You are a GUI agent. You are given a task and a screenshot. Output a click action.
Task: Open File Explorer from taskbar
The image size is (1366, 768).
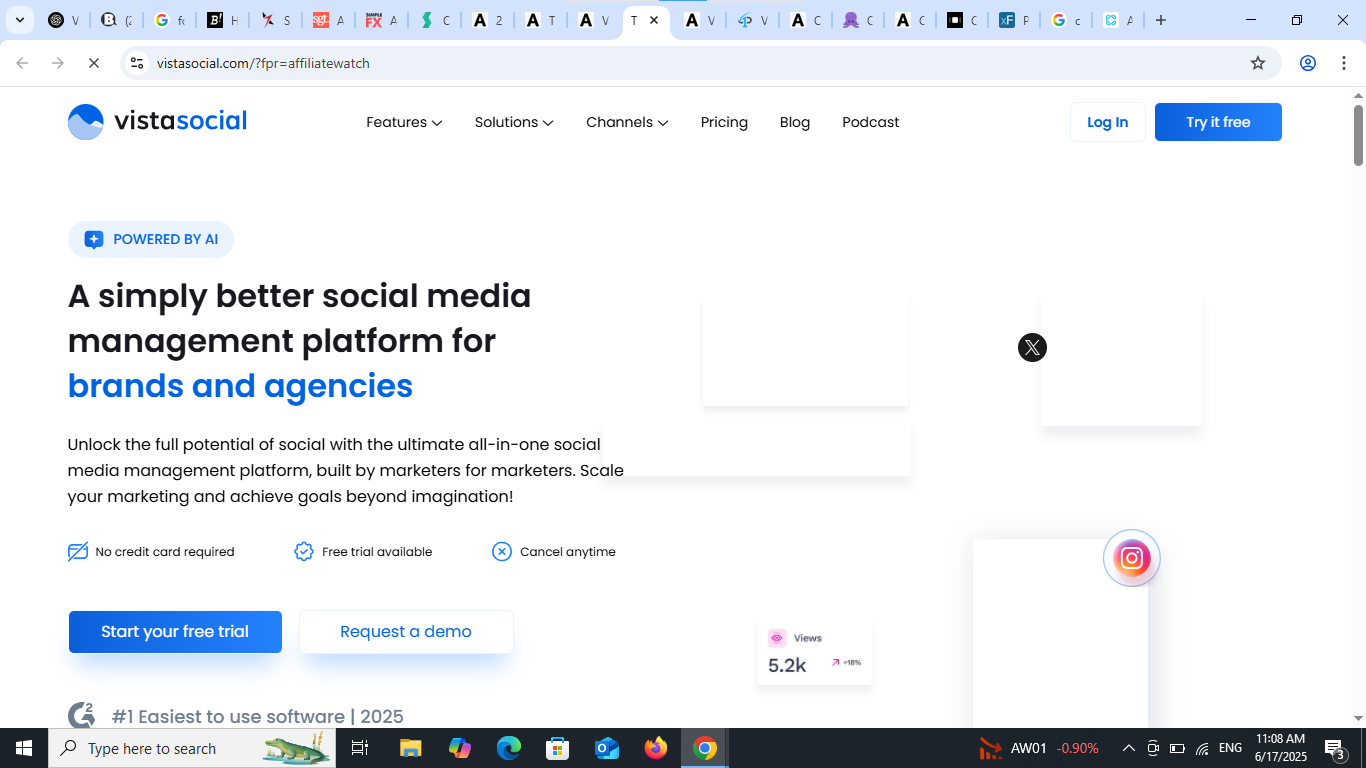click(410, 748)
